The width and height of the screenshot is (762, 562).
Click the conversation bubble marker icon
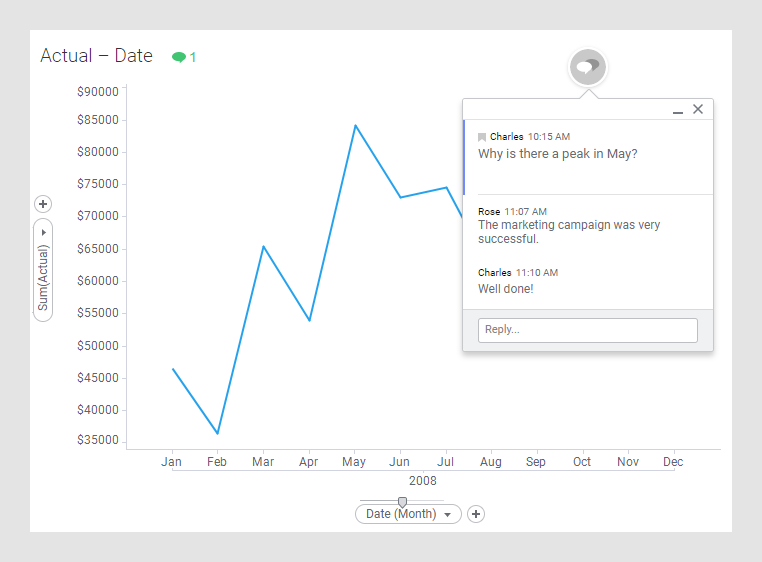tap(588, 68)
